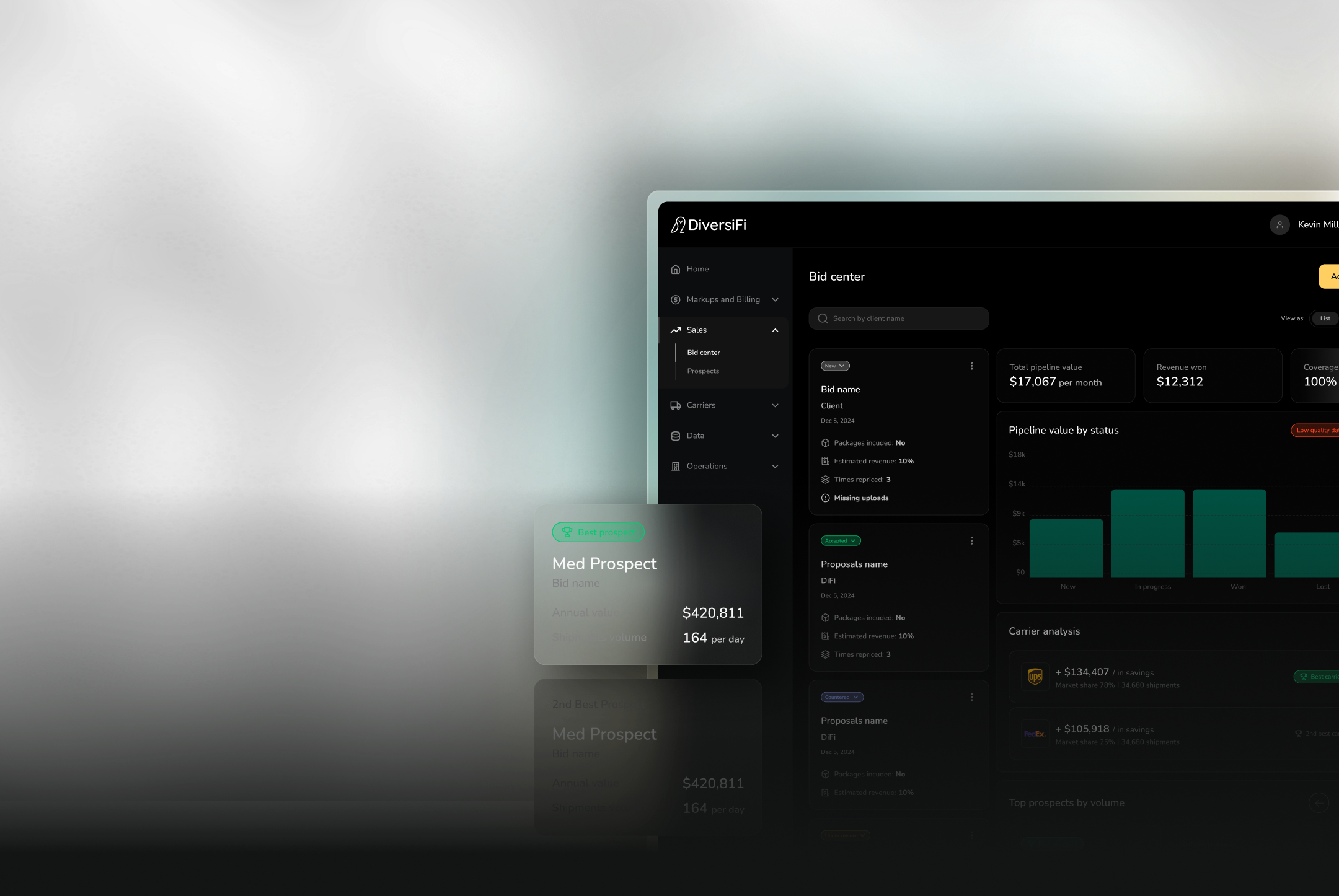Click the In progress chart bar
The height and width of the screenshot is (896, 1339).
pyautogui.click(x=1147, y=533)
